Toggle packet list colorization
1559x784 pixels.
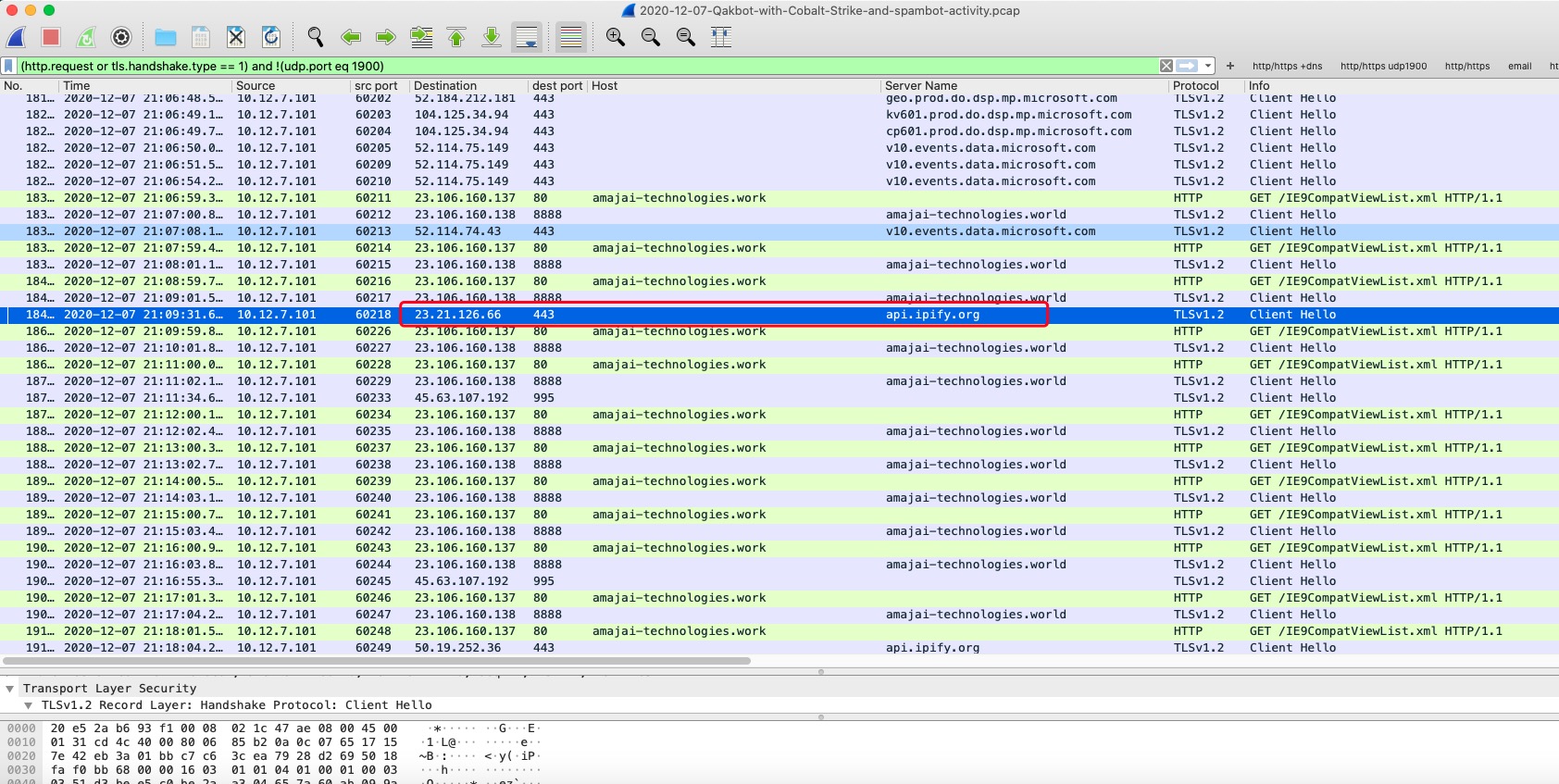tap(571, 37)
